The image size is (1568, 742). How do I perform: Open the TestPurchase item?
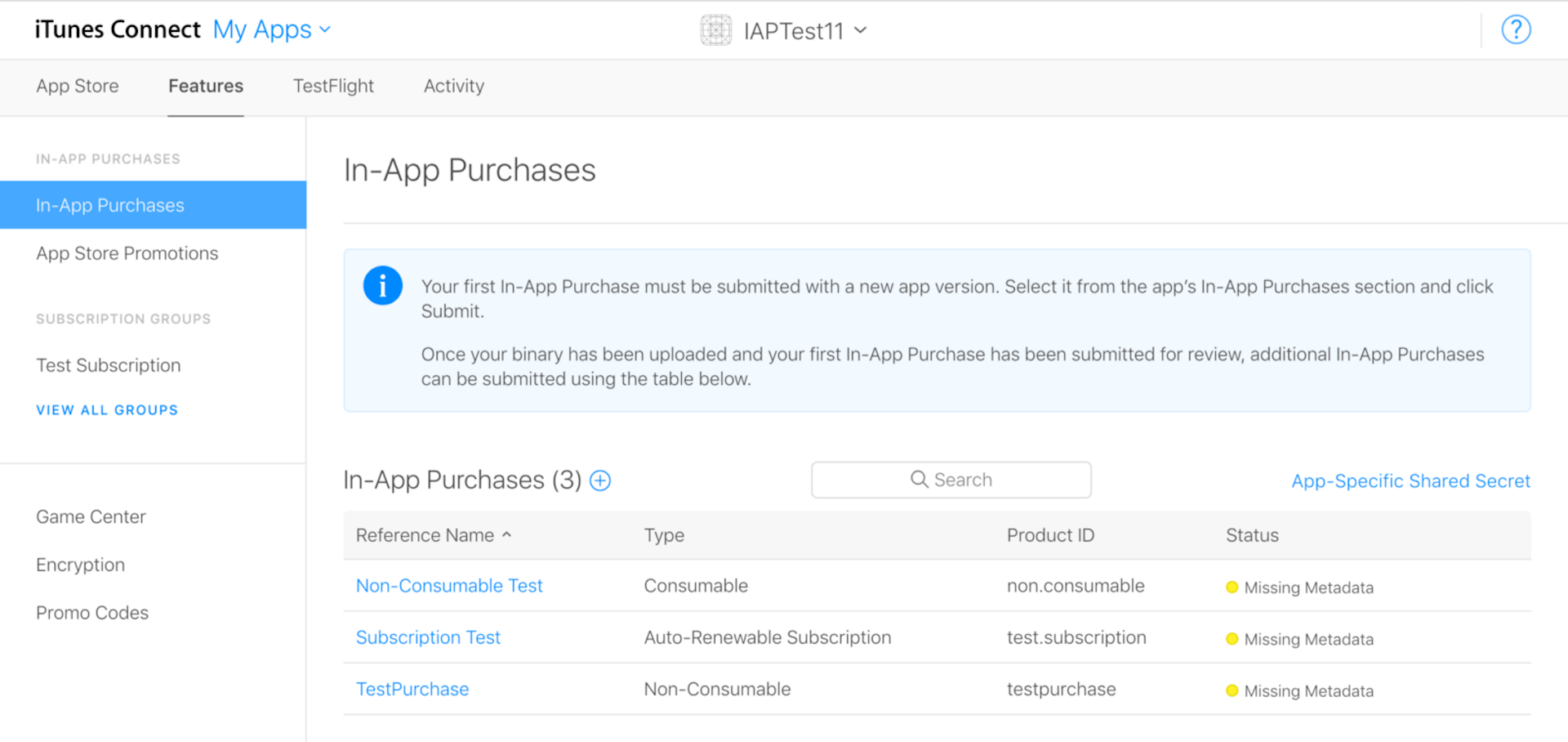coord(412,689)
